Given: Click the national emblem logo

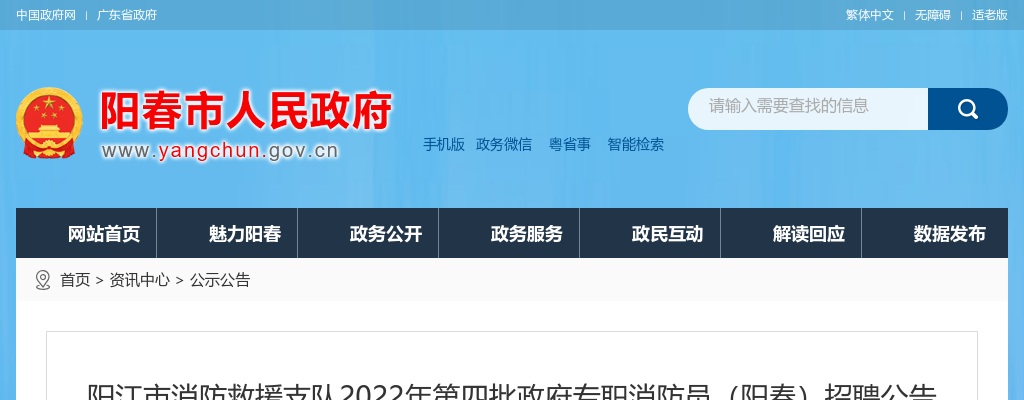Looking at the screenshot, I should (49, 123).
